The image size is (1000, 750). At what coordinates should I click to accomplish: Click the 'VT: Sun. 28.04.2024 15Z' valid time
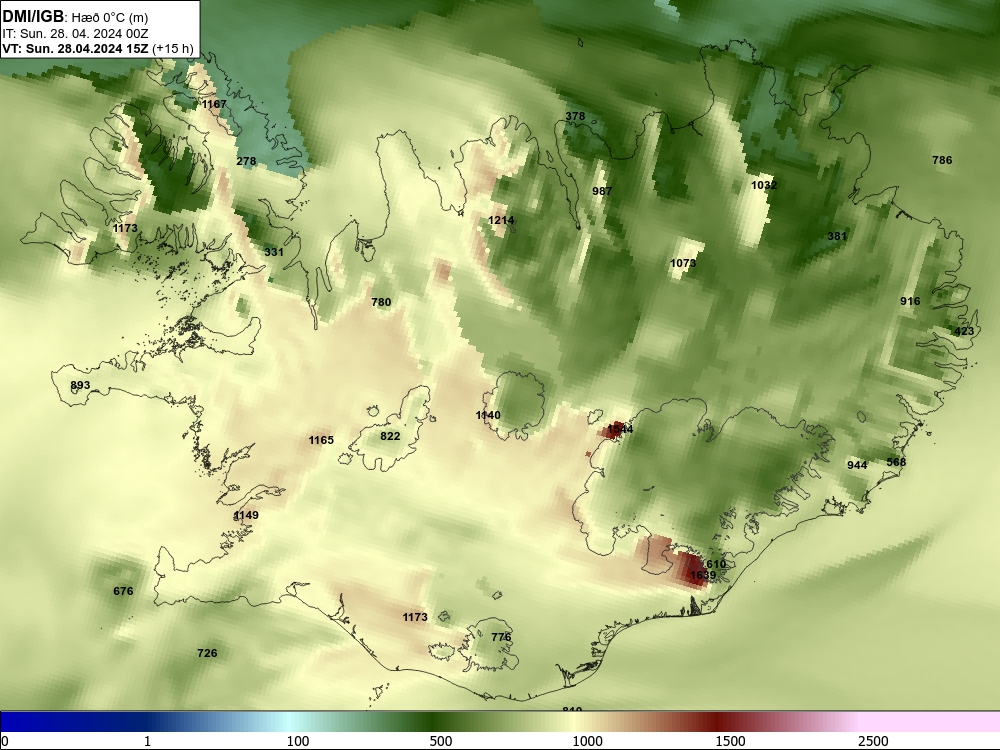point(77,48)
